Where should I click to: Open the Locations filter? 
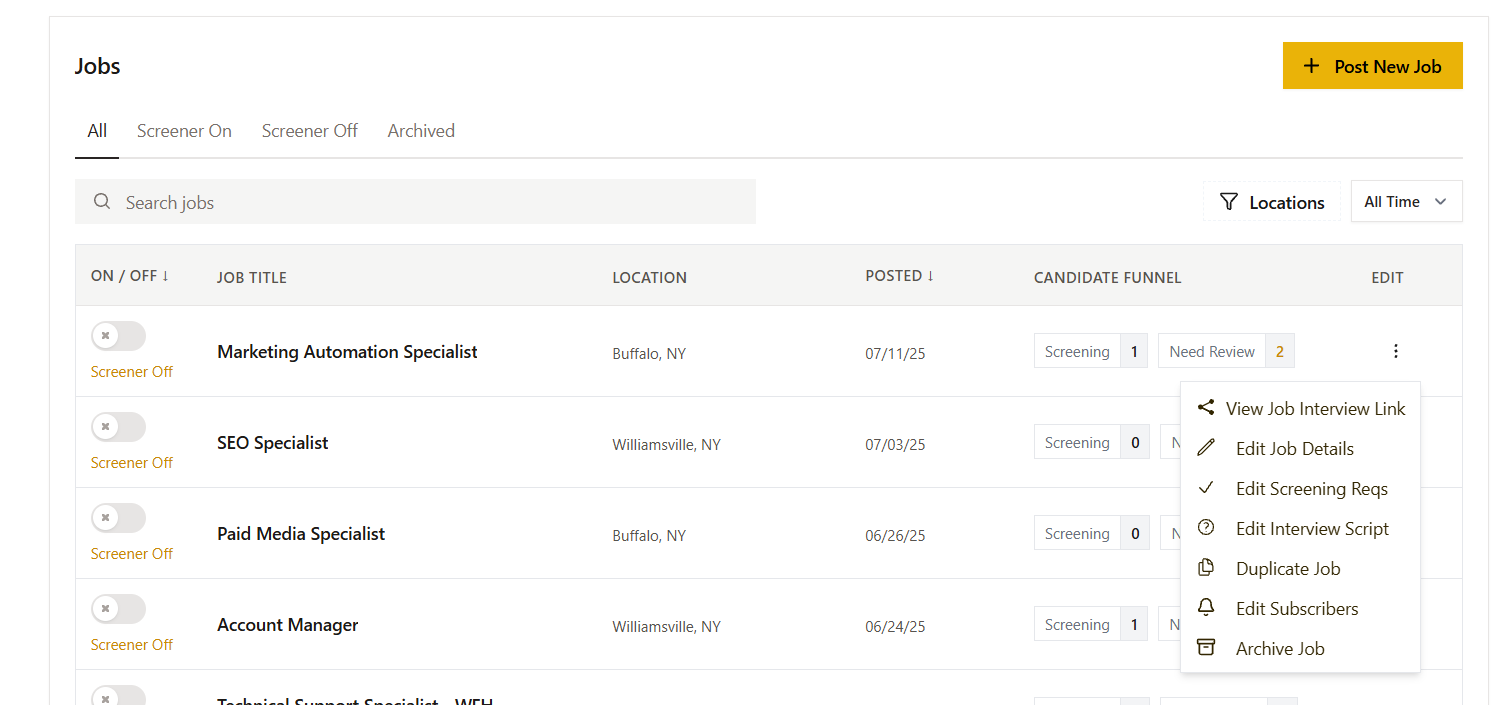coord(1271,203)
